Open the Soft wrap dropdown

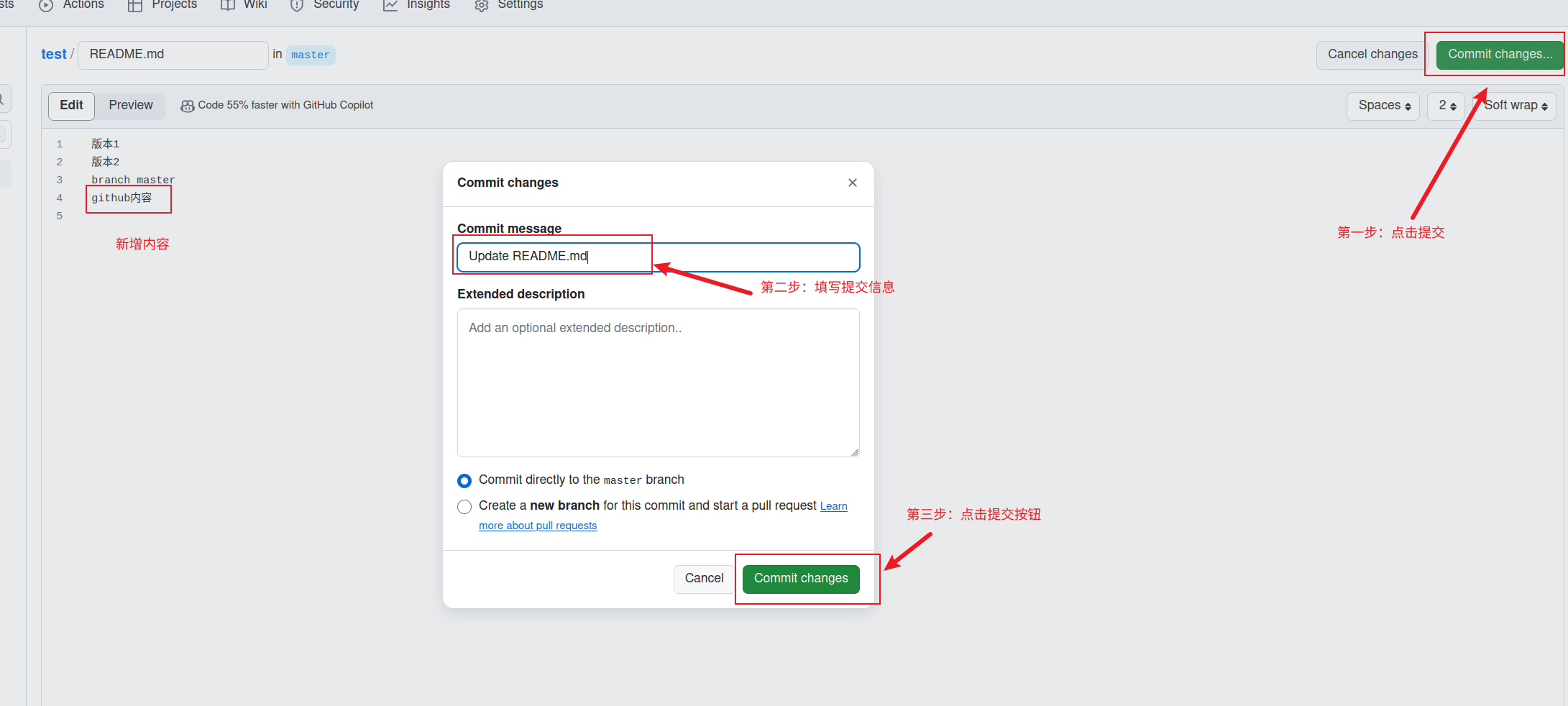(x=1516, y=106)
